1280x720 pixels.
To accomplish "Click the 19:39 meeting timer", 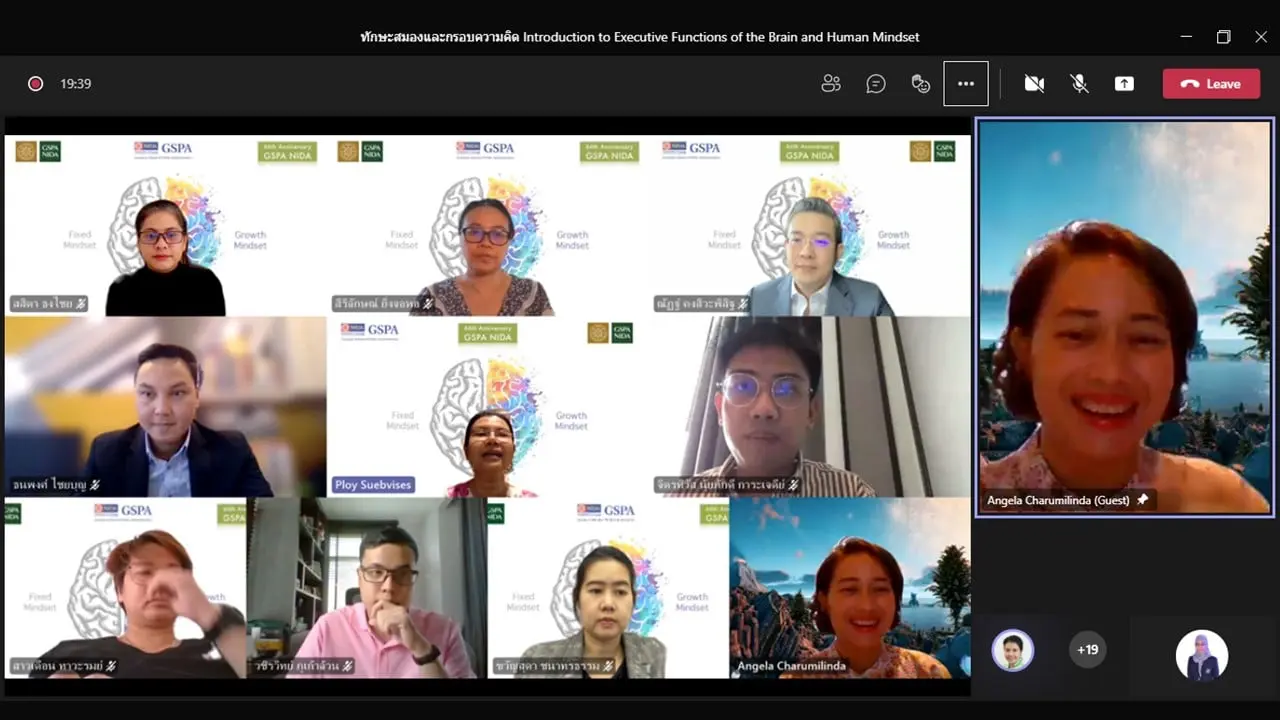I will pos(76,84).
